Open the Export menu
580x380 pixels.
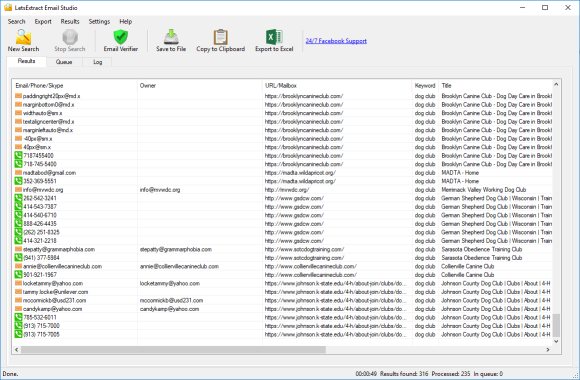[x=43, y=21]
